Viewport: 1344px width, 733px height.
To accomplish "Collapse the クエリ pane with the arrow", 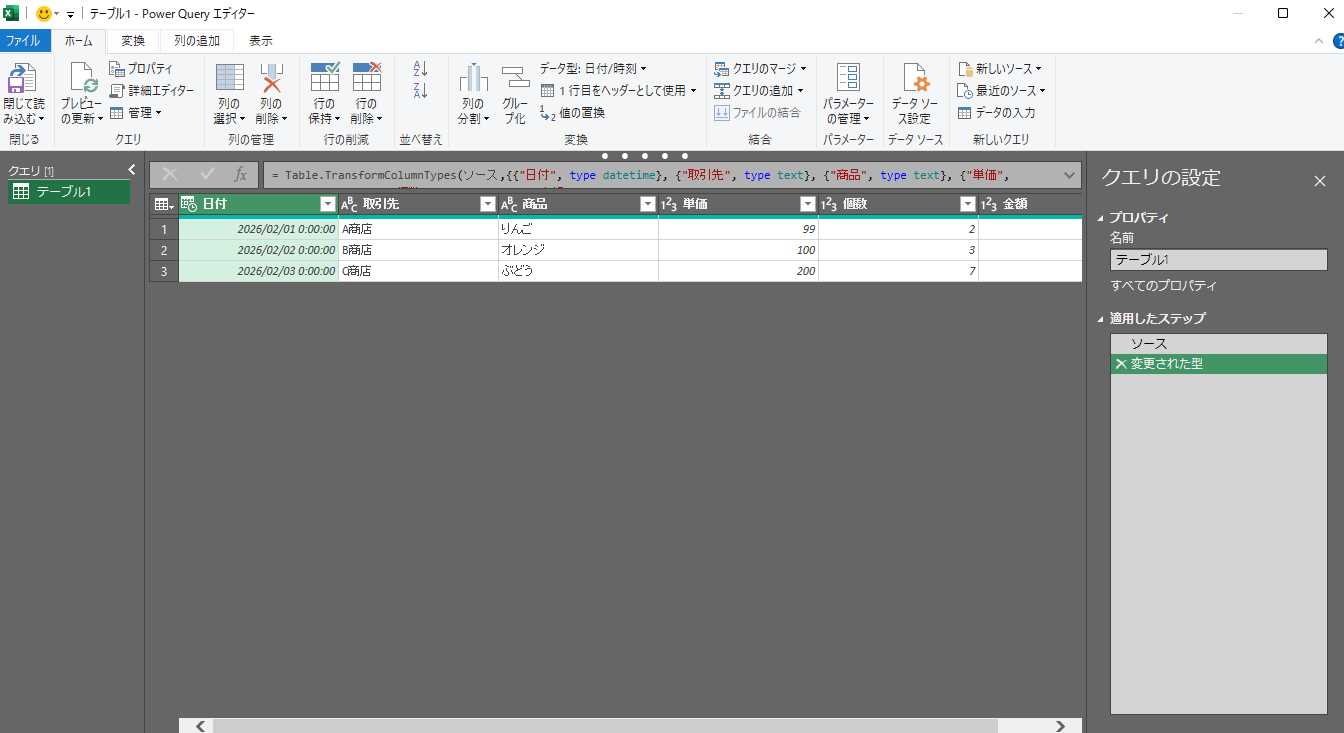I will pyautogui.click(x=131, y=170).
